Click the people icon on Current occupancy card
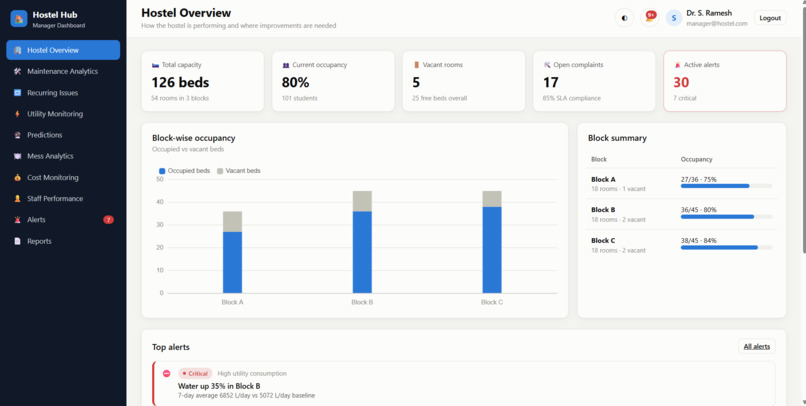 [x=286, y=65]
